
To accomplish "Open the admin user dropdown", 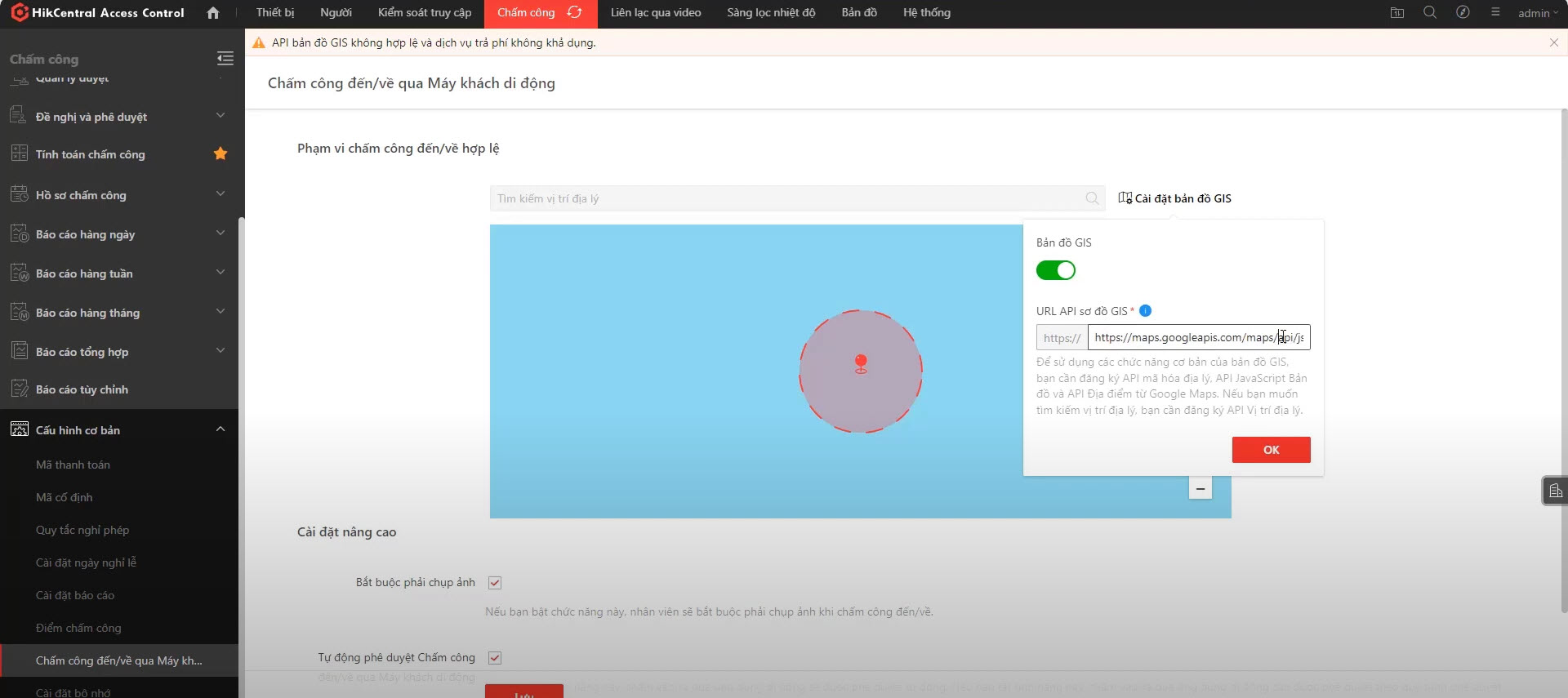I will pos(1538,13).
